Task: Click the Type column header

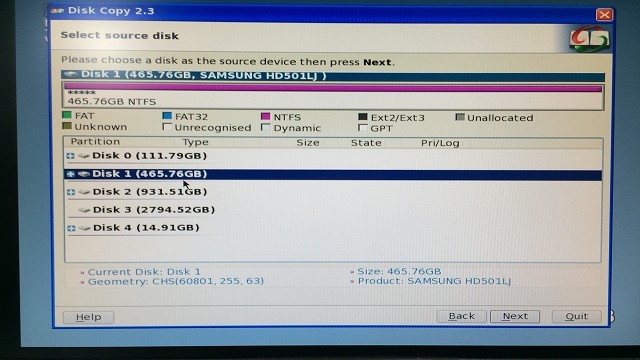Action: tap(196, 142)
